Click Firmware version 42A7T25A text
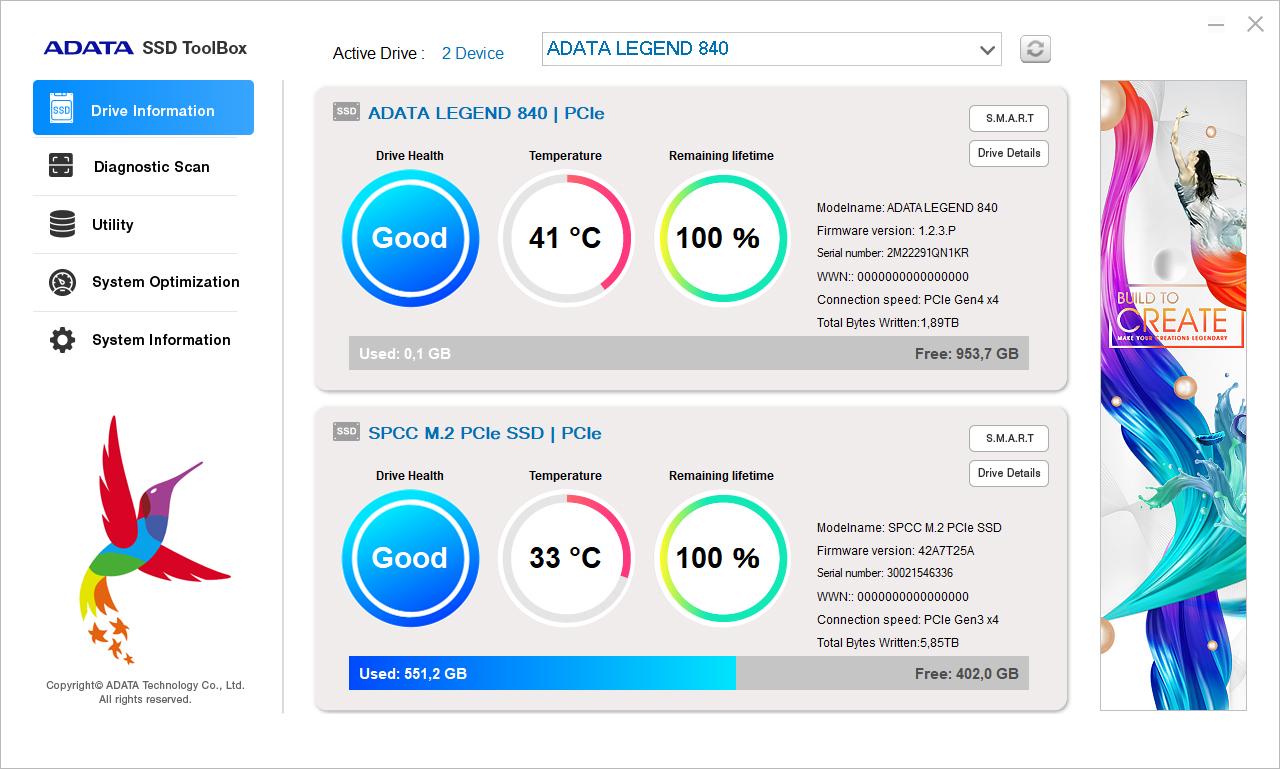Screen dimensions: 1280x769 tap(896, 551)
